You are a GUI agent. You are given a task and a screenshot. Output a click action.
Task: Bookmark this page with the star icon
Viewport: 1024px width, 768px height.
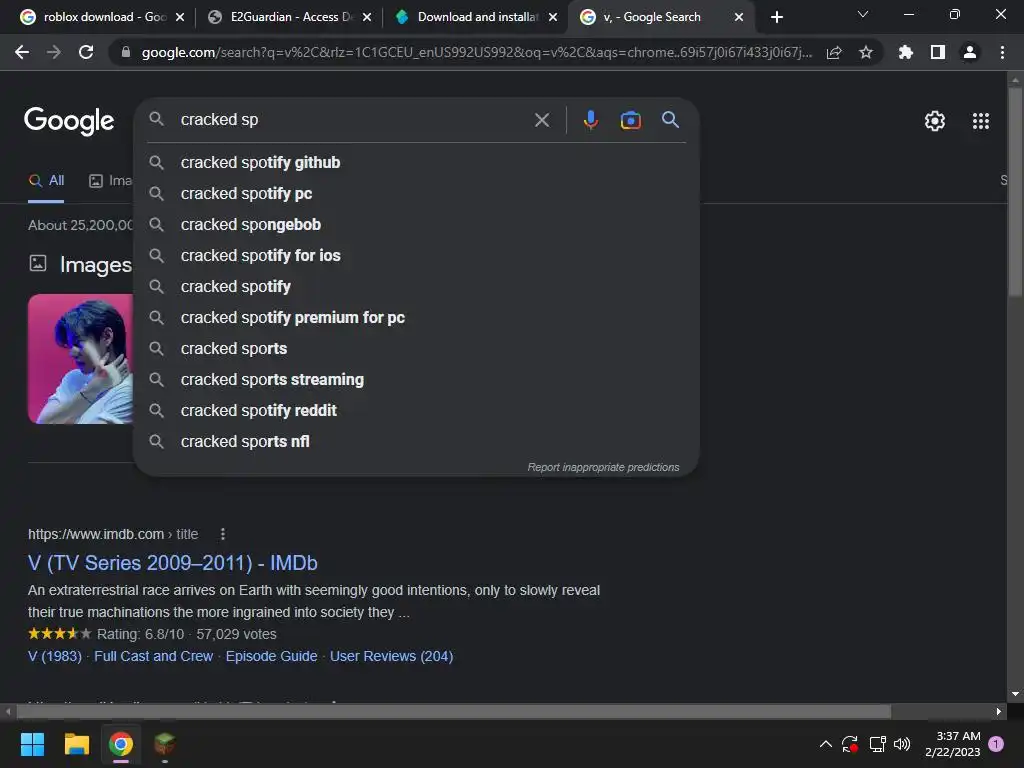point(865,52)
